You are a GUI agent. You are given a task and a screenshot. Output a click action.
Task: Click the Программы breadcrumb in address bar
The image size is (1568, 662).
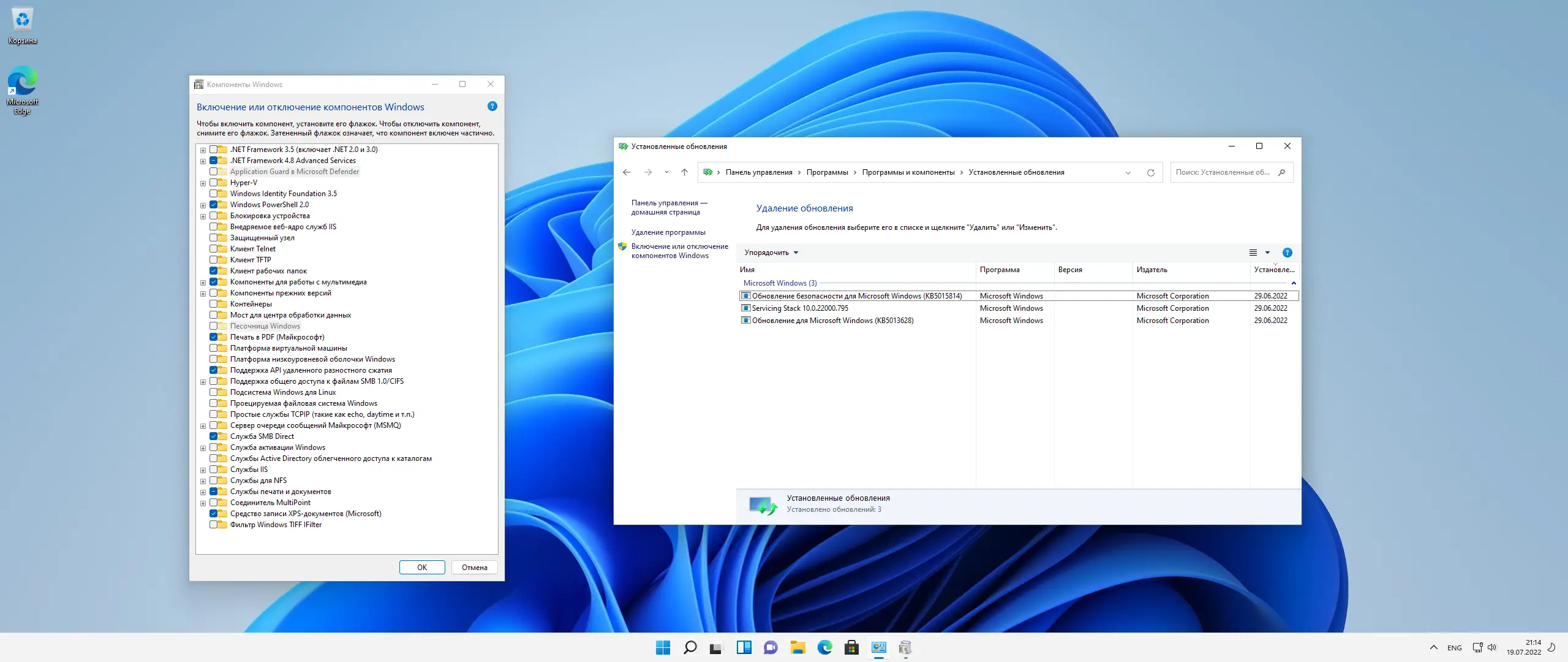coord(827,173)
